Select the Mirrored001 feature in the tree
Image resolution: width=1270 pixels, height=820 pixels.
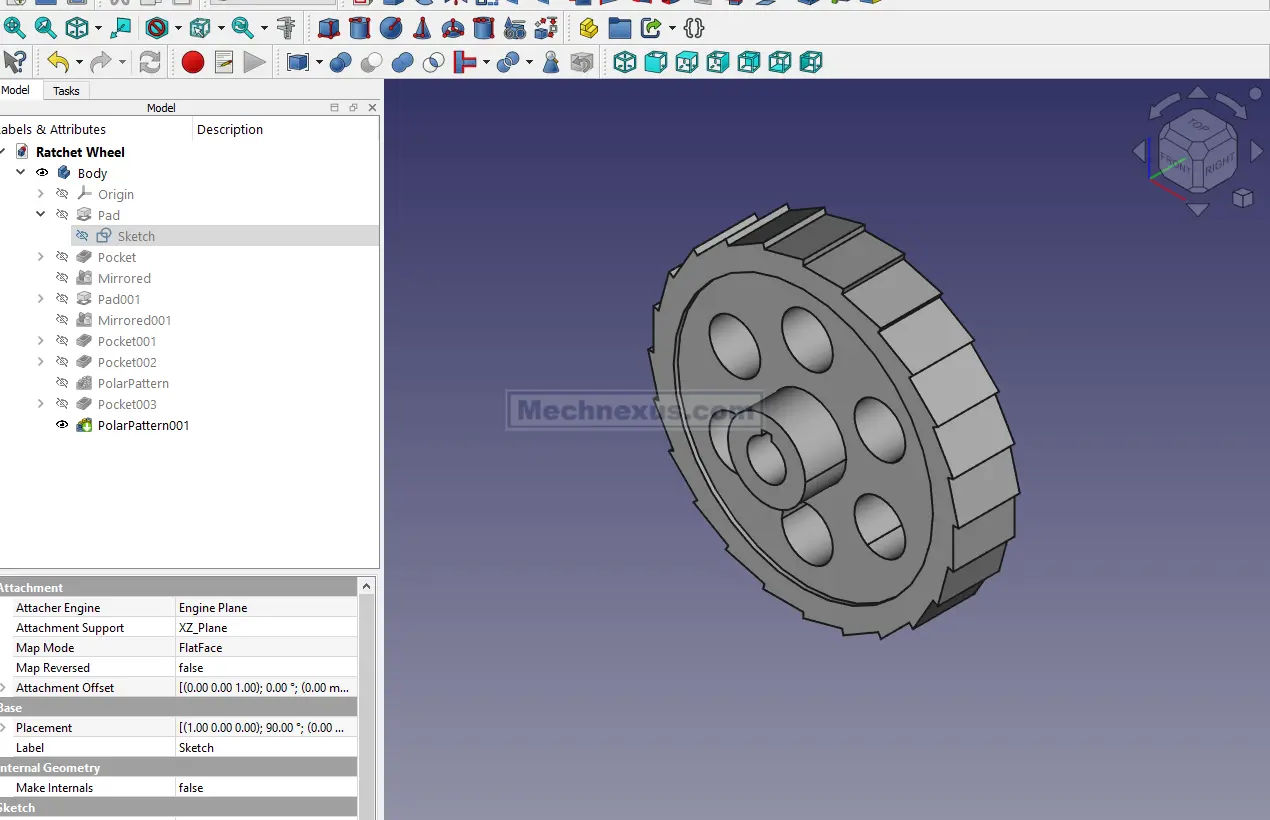tap(134, 320)
